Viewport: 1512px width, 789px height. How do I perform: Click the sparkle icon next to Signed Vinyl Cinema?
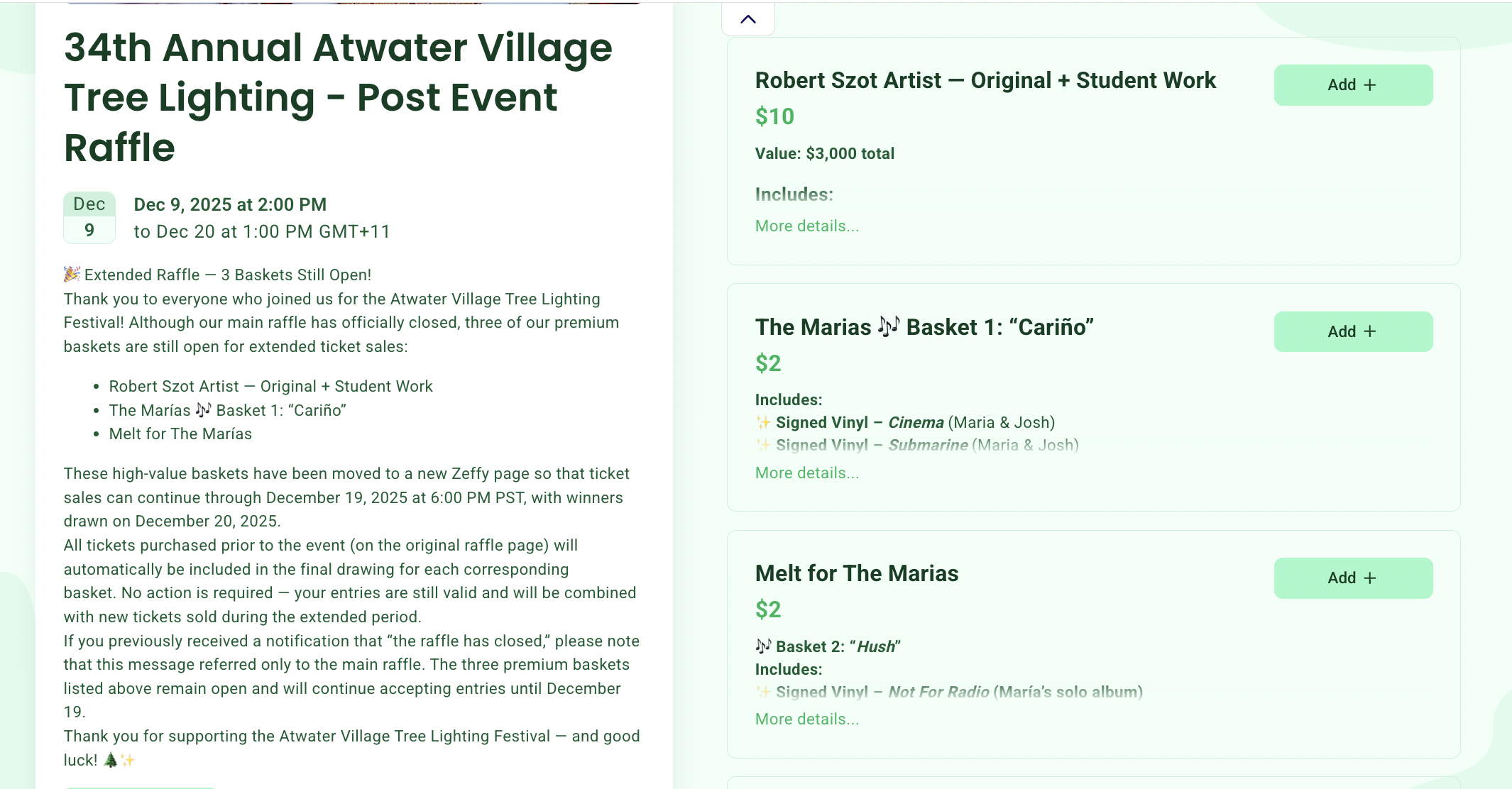pos(763,422)
